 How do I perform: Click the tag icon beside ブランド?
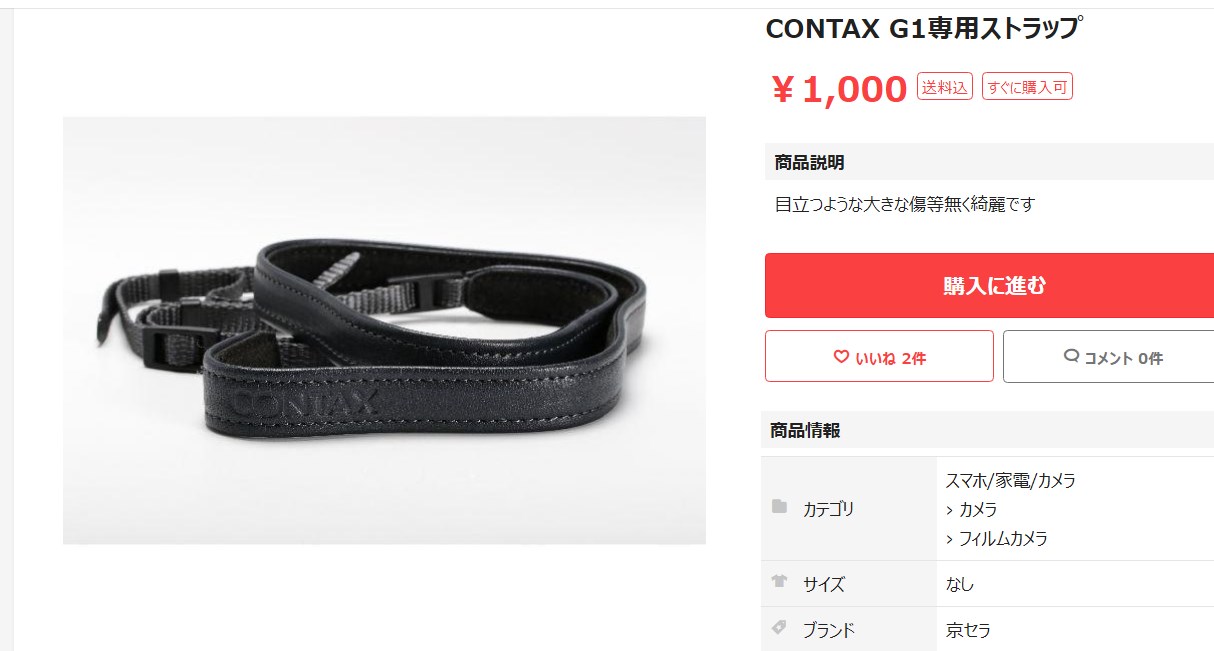[779, 628]
